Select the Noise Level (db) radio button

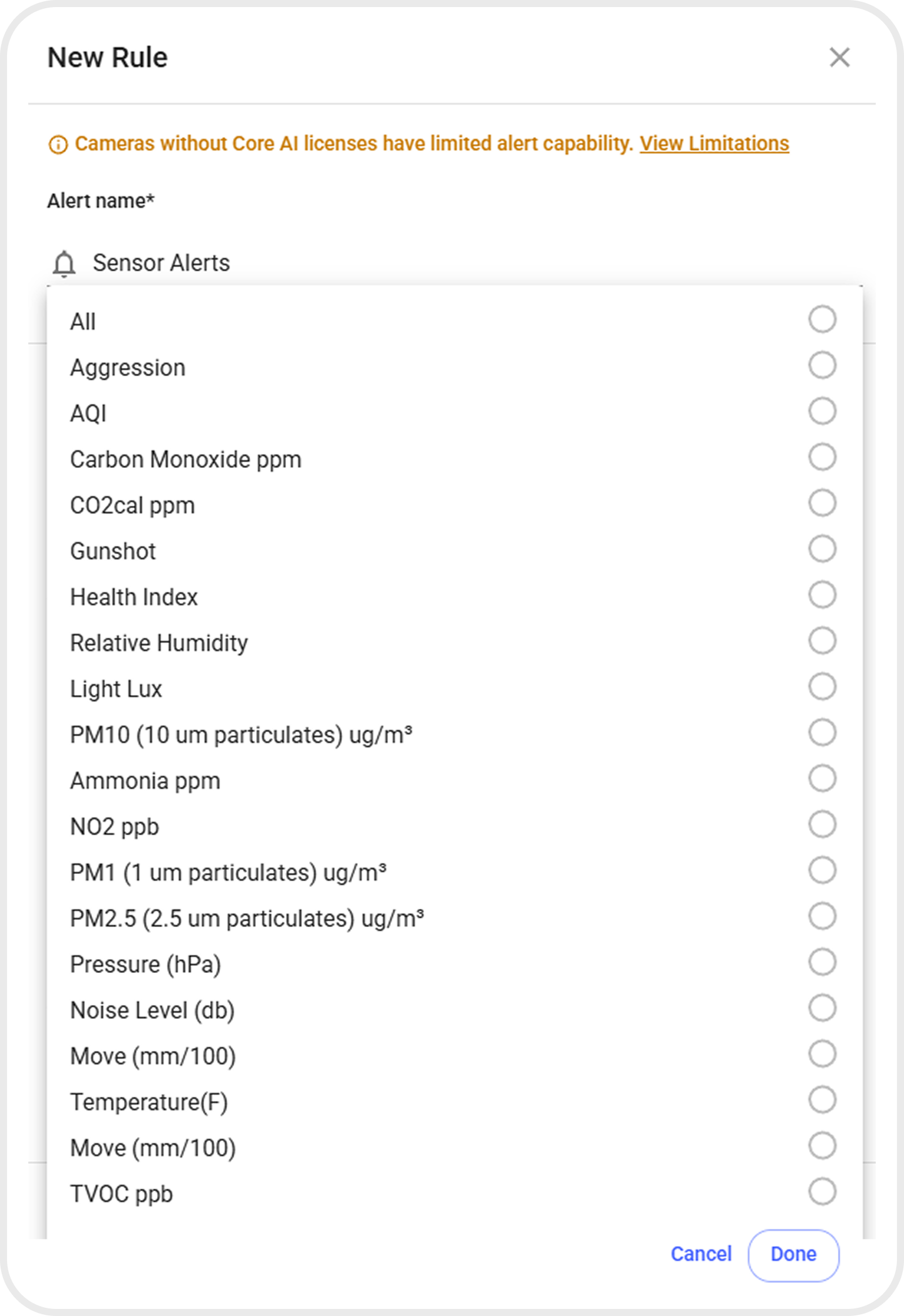tap(822, 1008)
